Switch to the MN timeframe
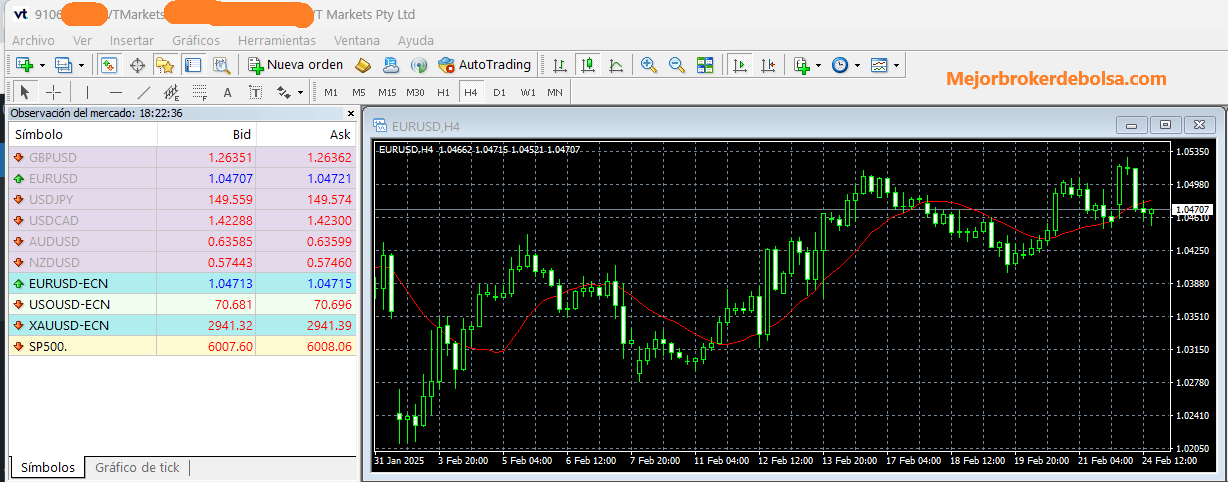Image resolution: width=1228 pixels, height=482 pixels. [x=554, y=92]
